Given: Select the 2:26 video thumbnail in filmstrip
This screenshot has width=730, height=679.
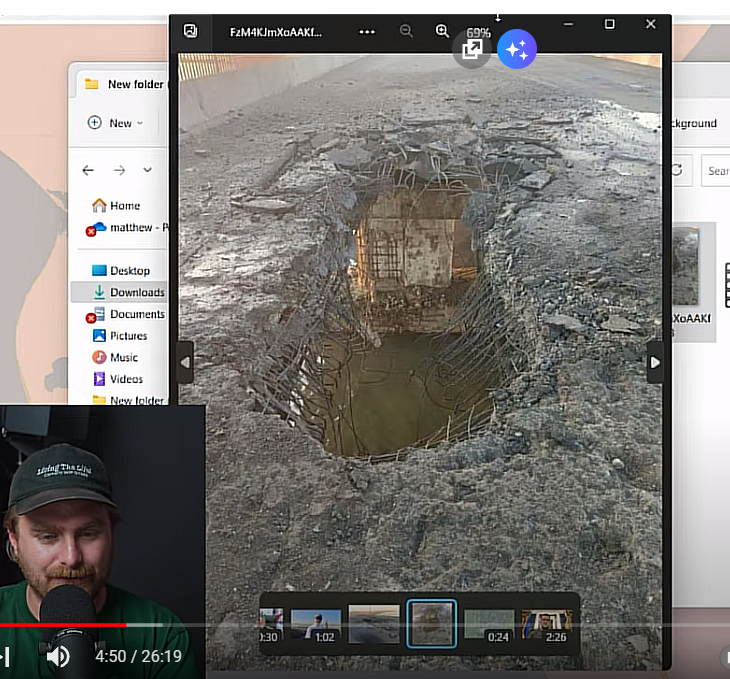Looking at the screenshot, I should (546, 625).
